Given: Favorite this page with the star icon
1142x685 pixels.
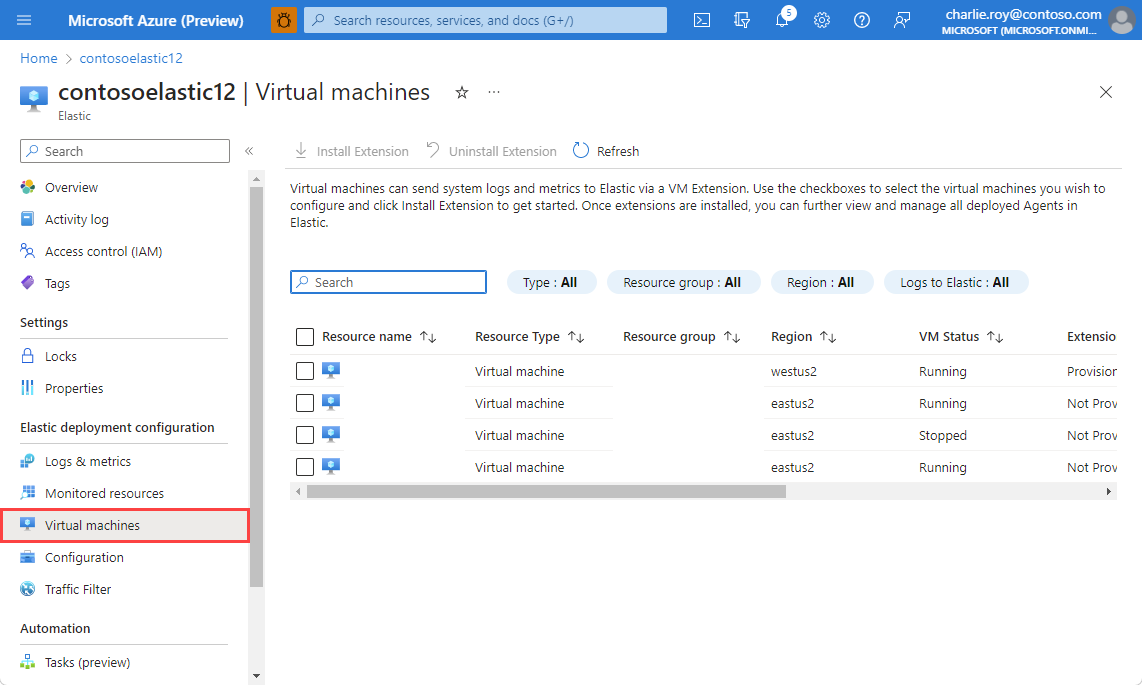Looking at the screenshot, I should pyautogui.click(x=462, y=92).
